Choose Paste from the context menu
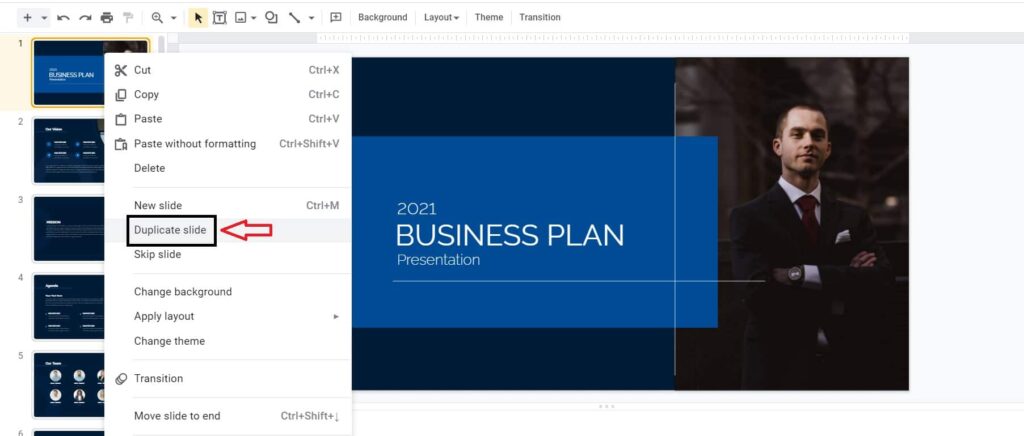 [228, 119]
